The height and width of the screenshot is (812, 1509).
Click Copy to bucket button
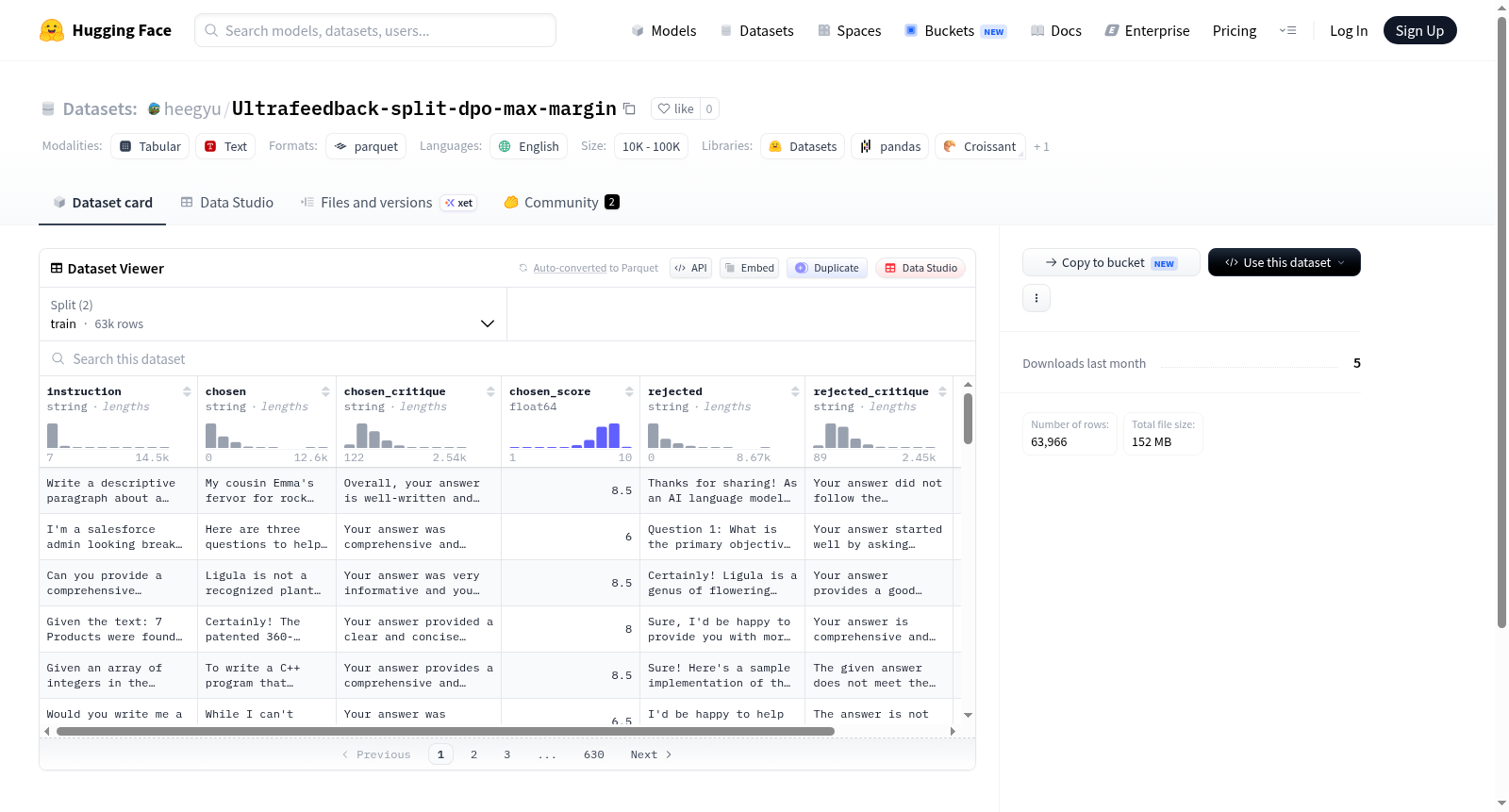pyautogui.click(x=1111, y=262)
